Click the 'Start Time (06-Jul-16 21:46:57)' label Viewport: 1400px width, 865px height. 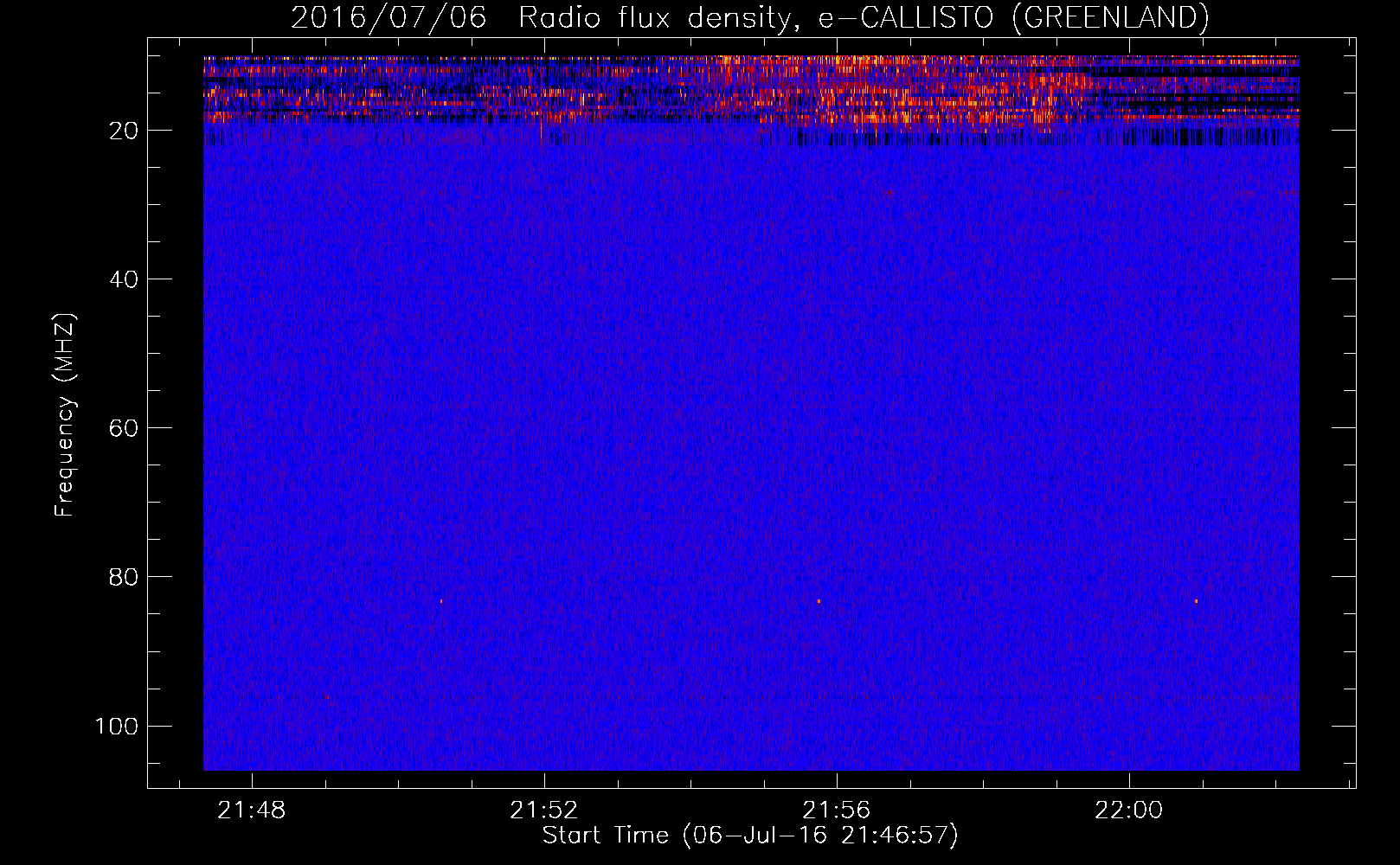[750, 836]
